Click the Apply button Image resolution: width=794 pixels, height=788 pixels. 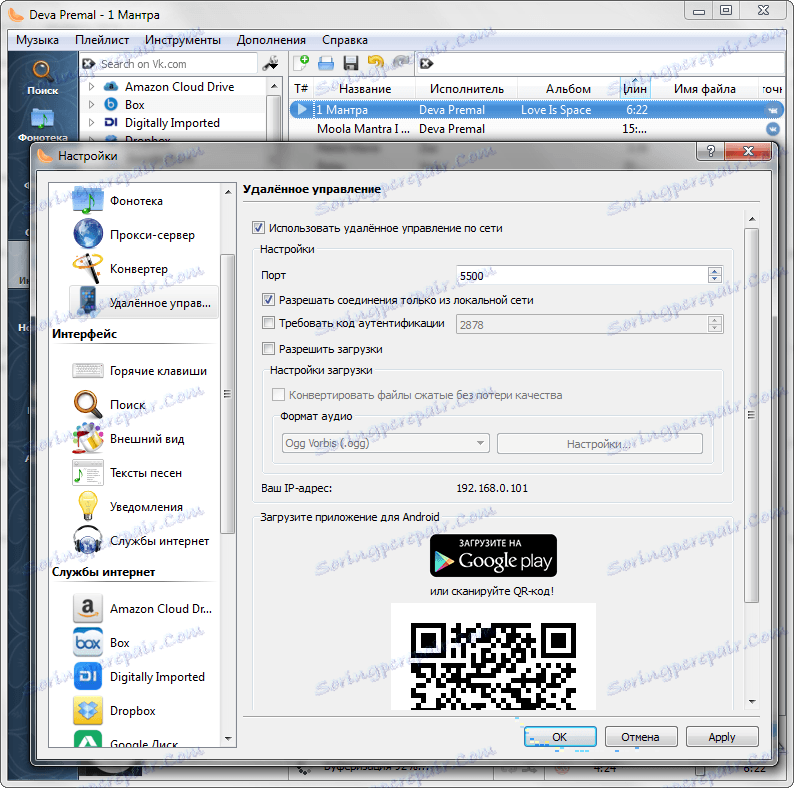pyautogui.click(x=722, y=737)
